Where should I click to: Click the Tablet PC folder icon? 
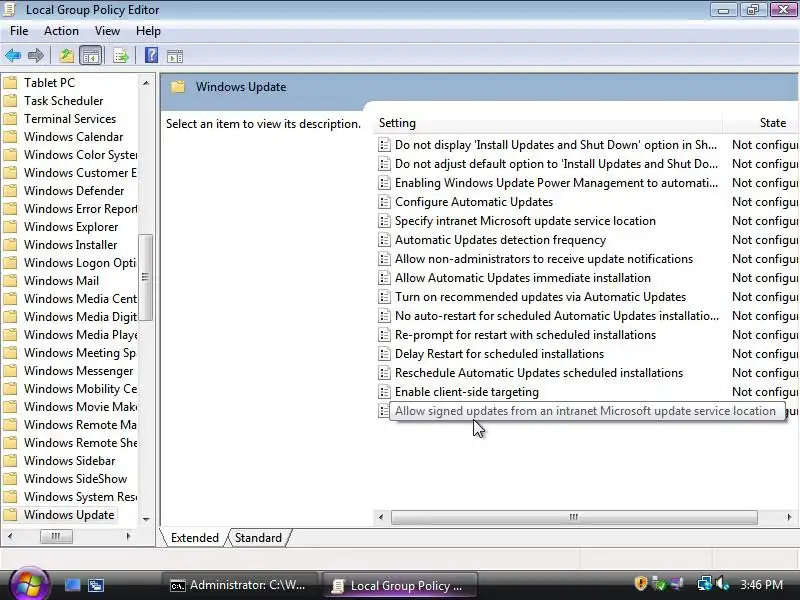[x=10, y=83]
